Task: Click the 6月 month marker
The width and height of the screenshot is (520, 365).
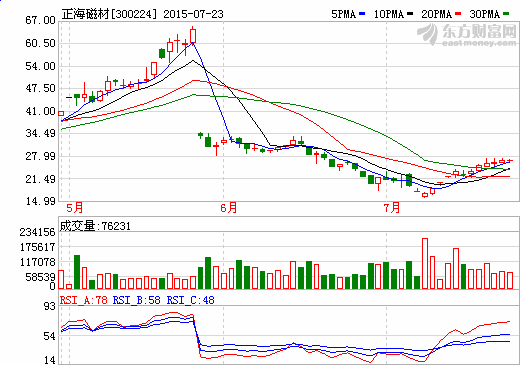Action: coord(229,208)
